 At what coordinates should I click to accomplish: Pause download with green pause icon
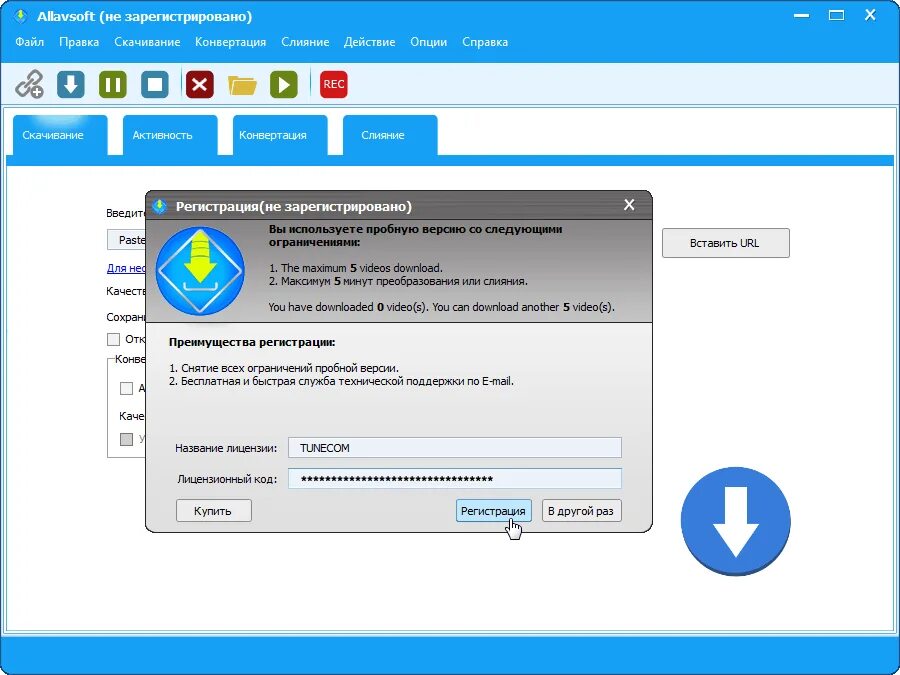point(112,84)
